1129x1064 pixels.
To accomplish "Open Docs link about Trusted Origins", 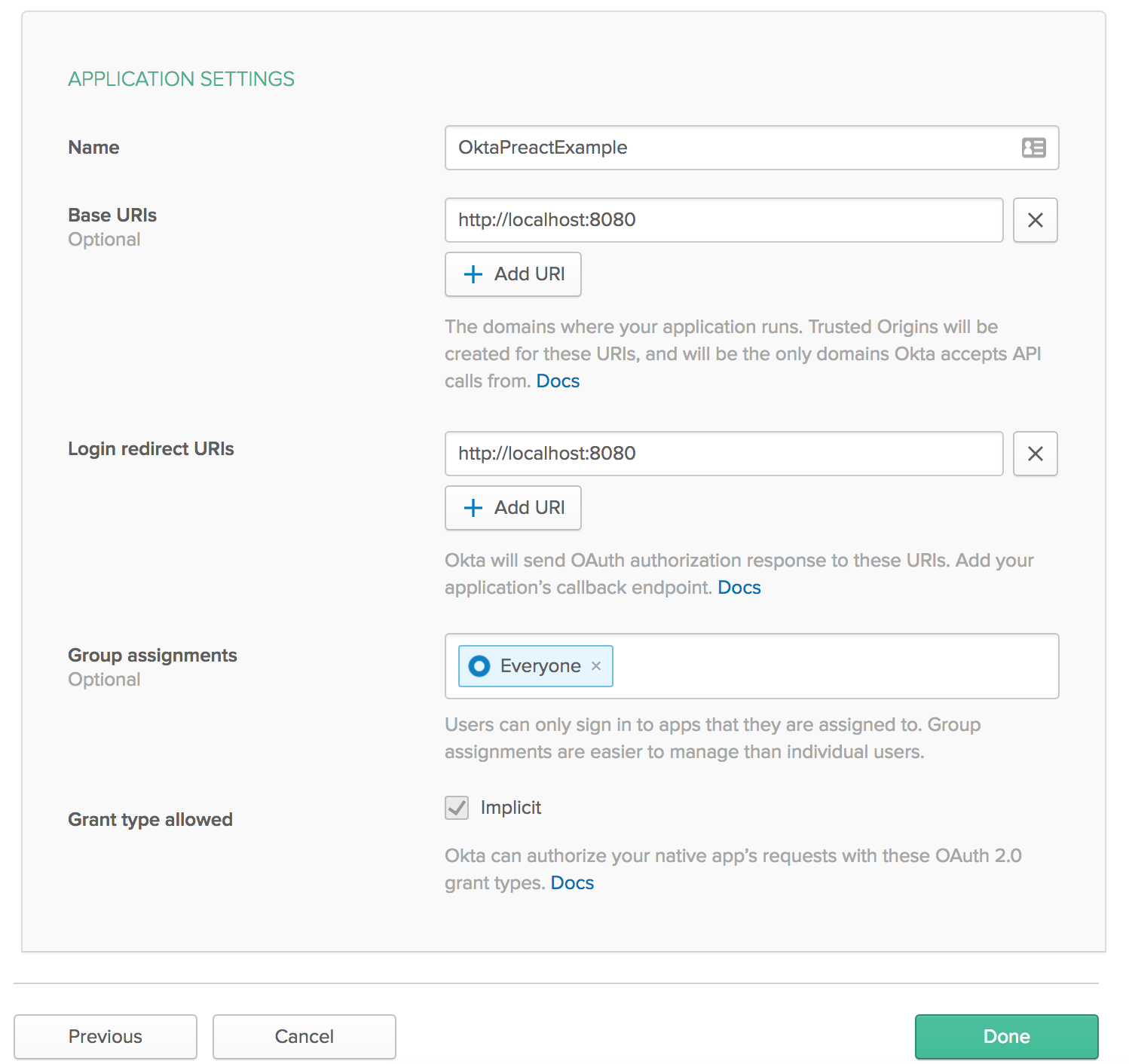I will click(x=558, y=381).
